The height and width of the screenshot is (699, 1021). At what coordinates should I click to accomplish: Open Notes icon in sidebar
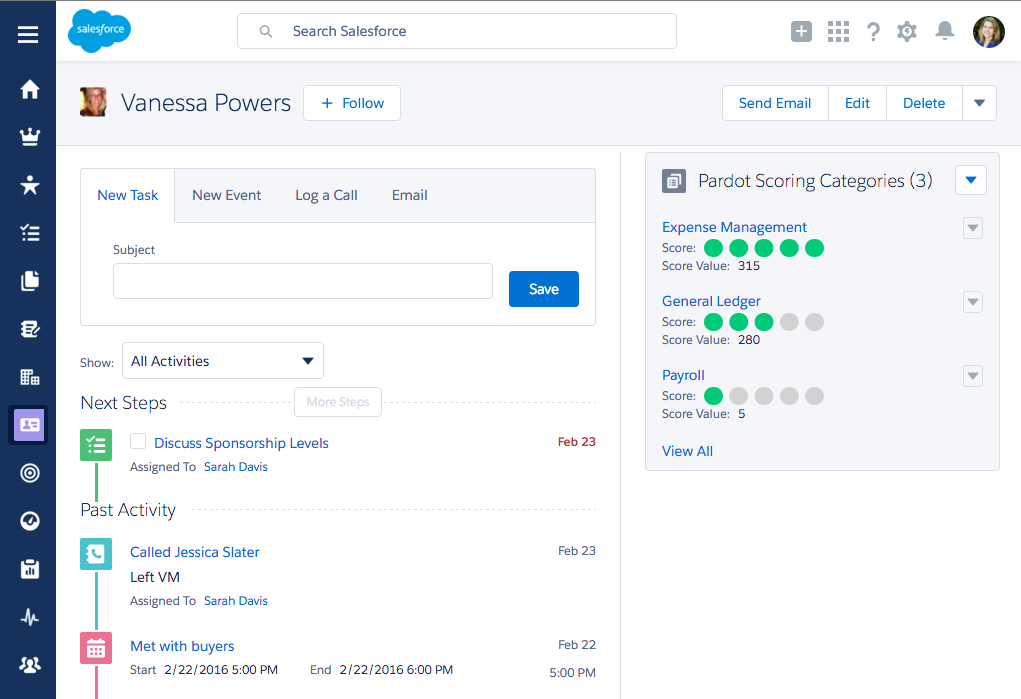pyautogui.click(x=29, y=329)
